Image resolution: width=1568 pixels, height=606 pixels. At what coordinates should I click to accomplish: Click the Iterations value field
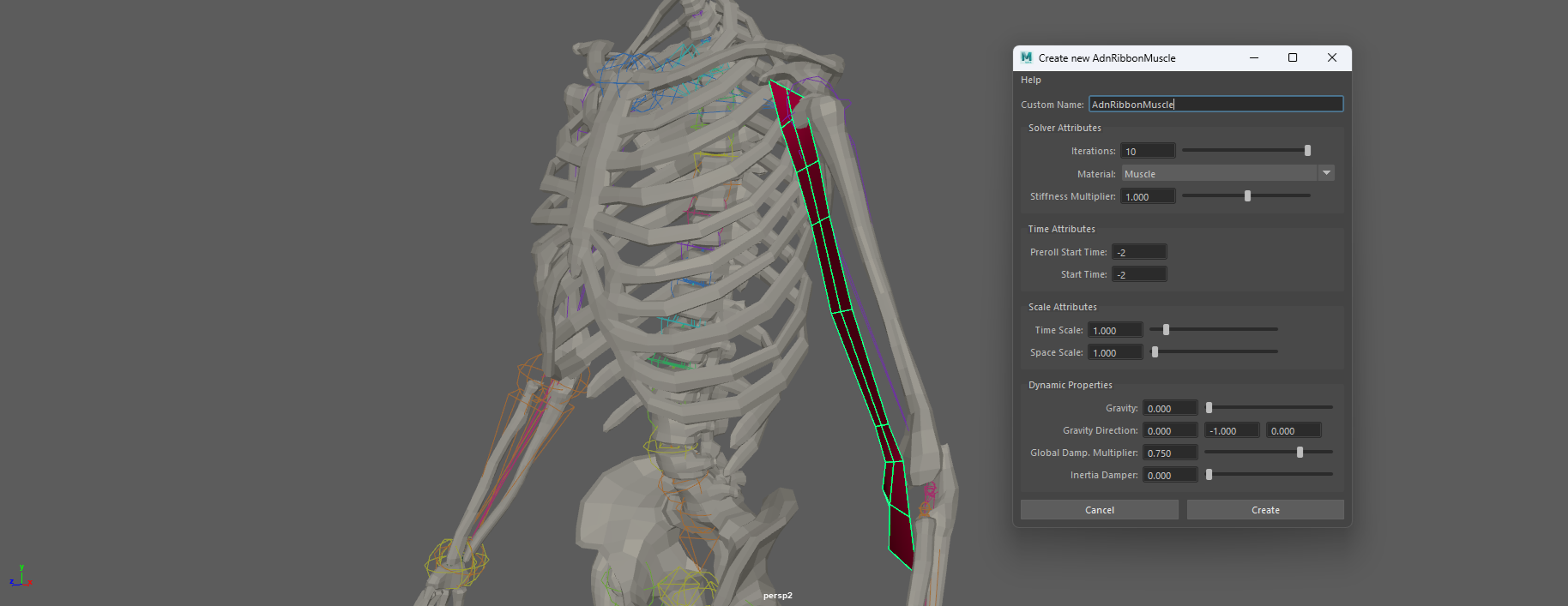[x=1147, y=151]
